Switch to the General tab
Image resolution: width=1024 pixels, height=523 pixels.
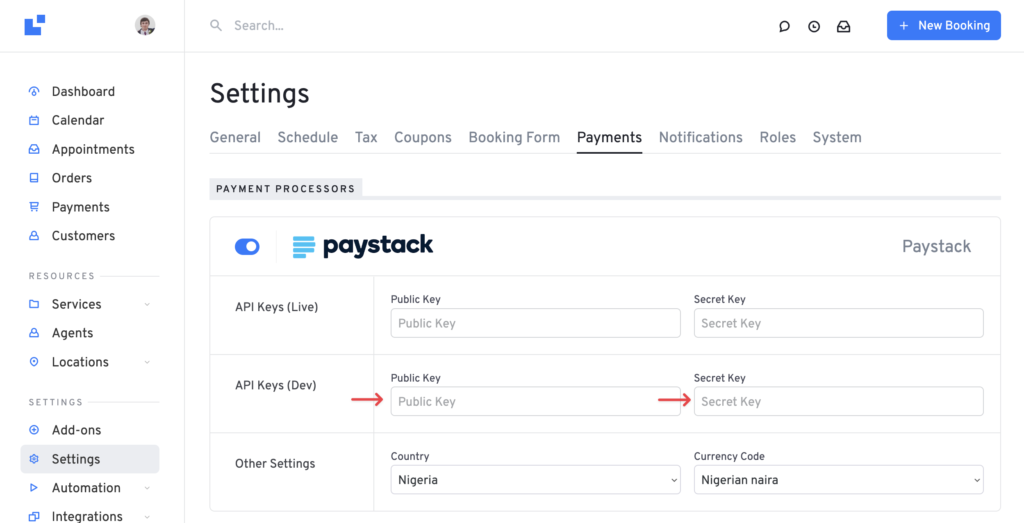[235, 138]
